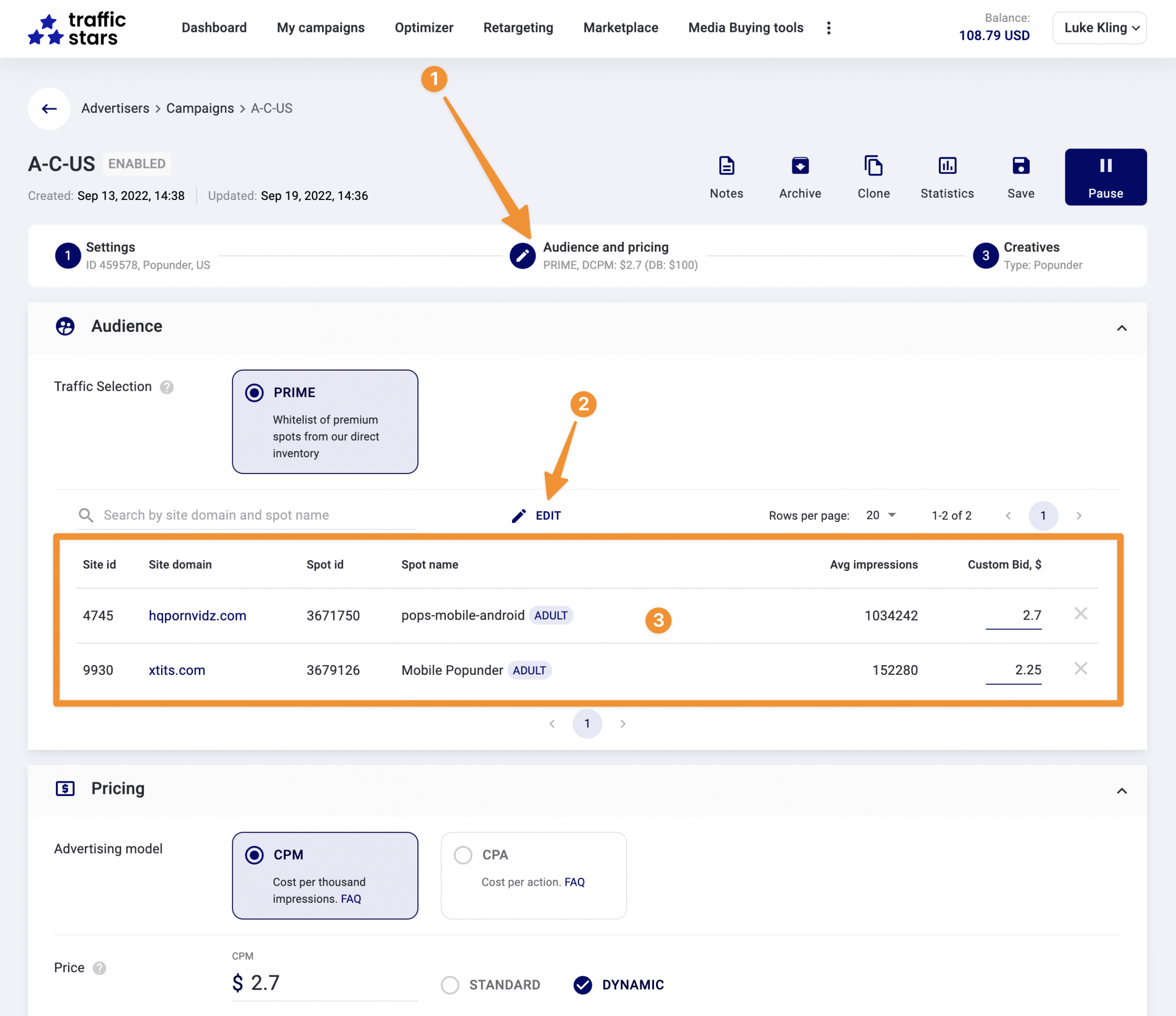Viewport: 1176px width, 1016px height.
Task: Remove the xtits.com spot row
Action: tap(1080, 669)
